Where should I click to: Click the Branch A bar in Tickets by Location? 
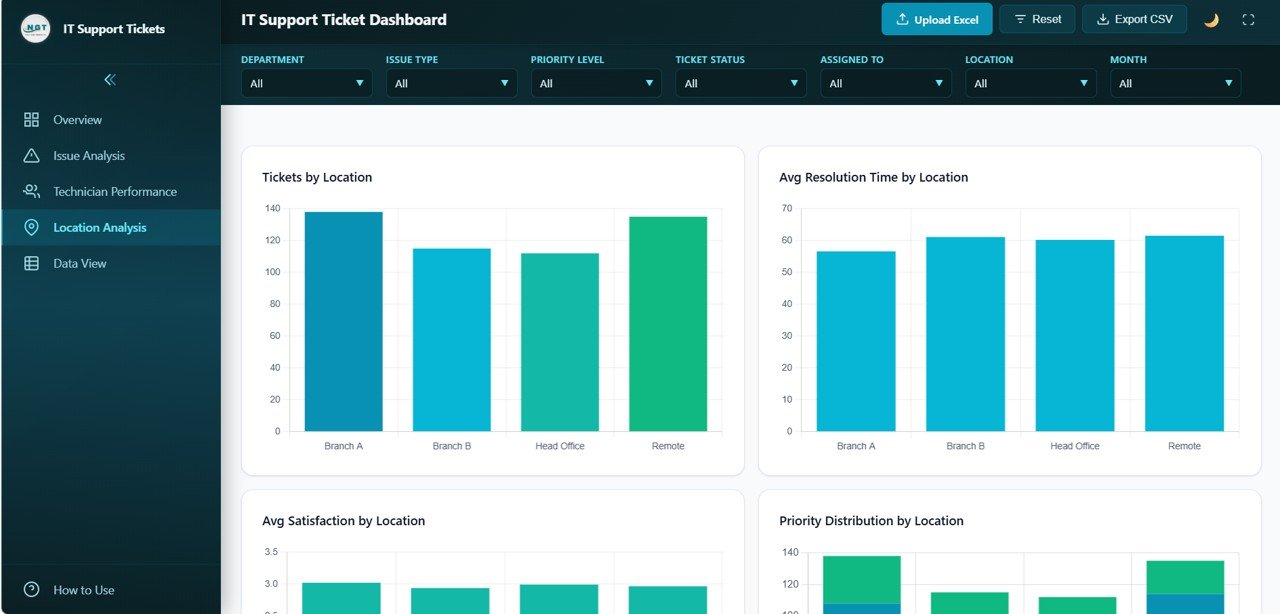(x=343, y=321)
